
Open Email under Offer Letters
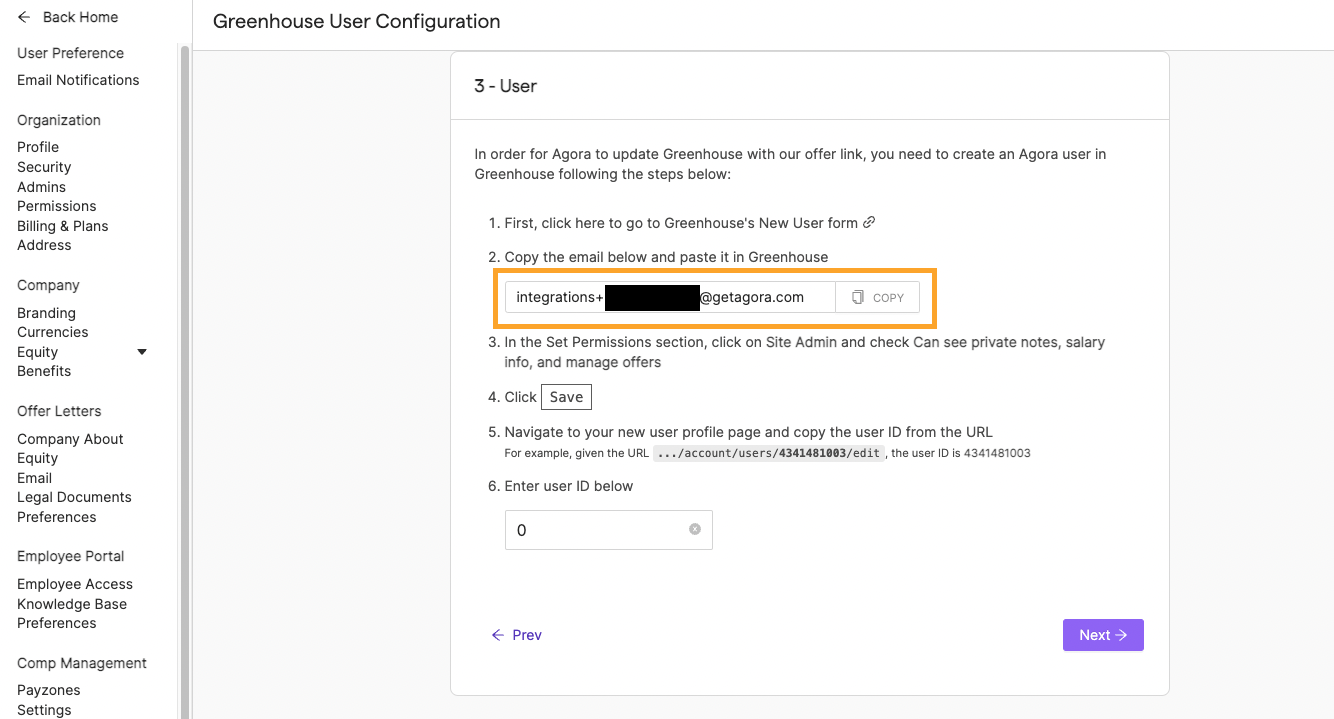pyautogui.click(x=34, y=478)
